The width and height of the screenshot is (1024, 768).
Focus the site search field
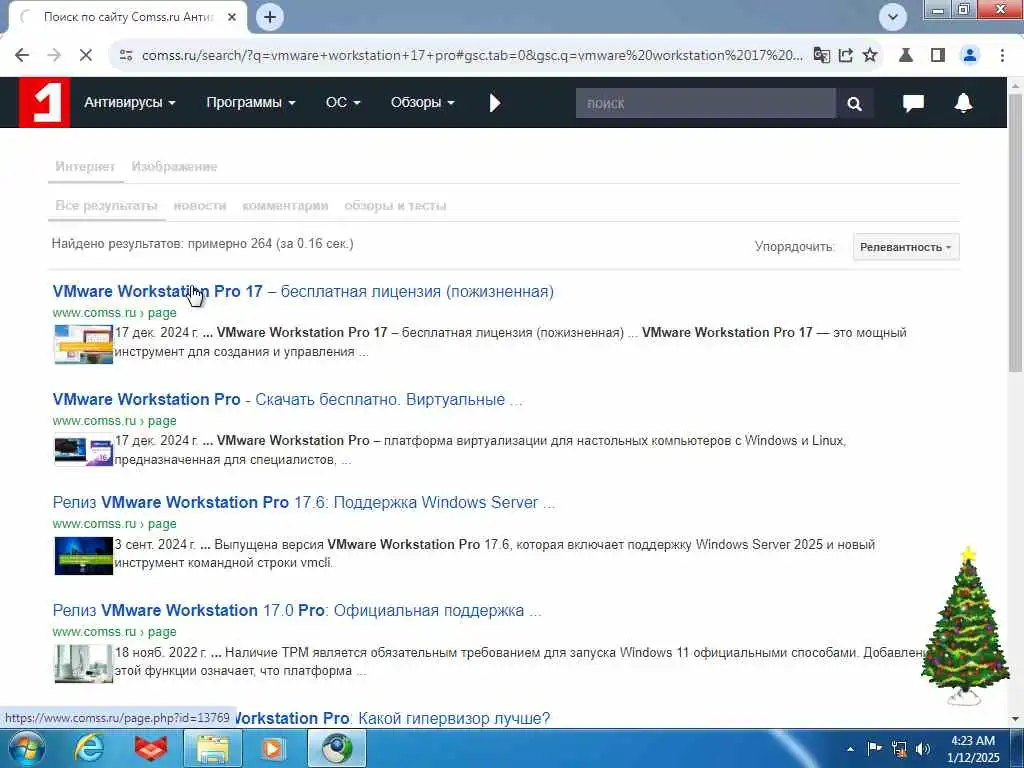(705, 103)
